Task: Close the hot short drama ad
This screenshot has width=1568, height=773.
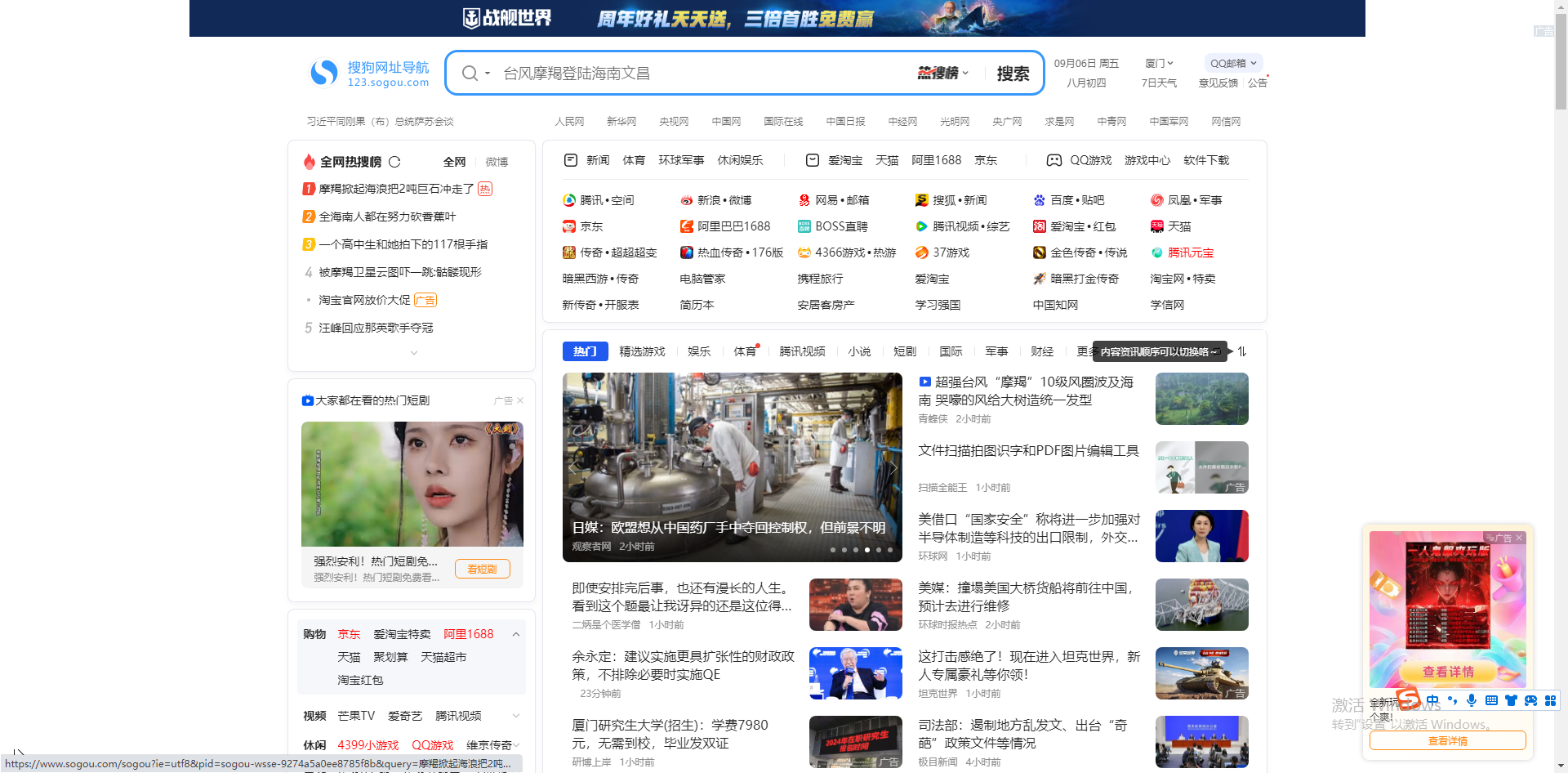Action: tap(520, 400)
